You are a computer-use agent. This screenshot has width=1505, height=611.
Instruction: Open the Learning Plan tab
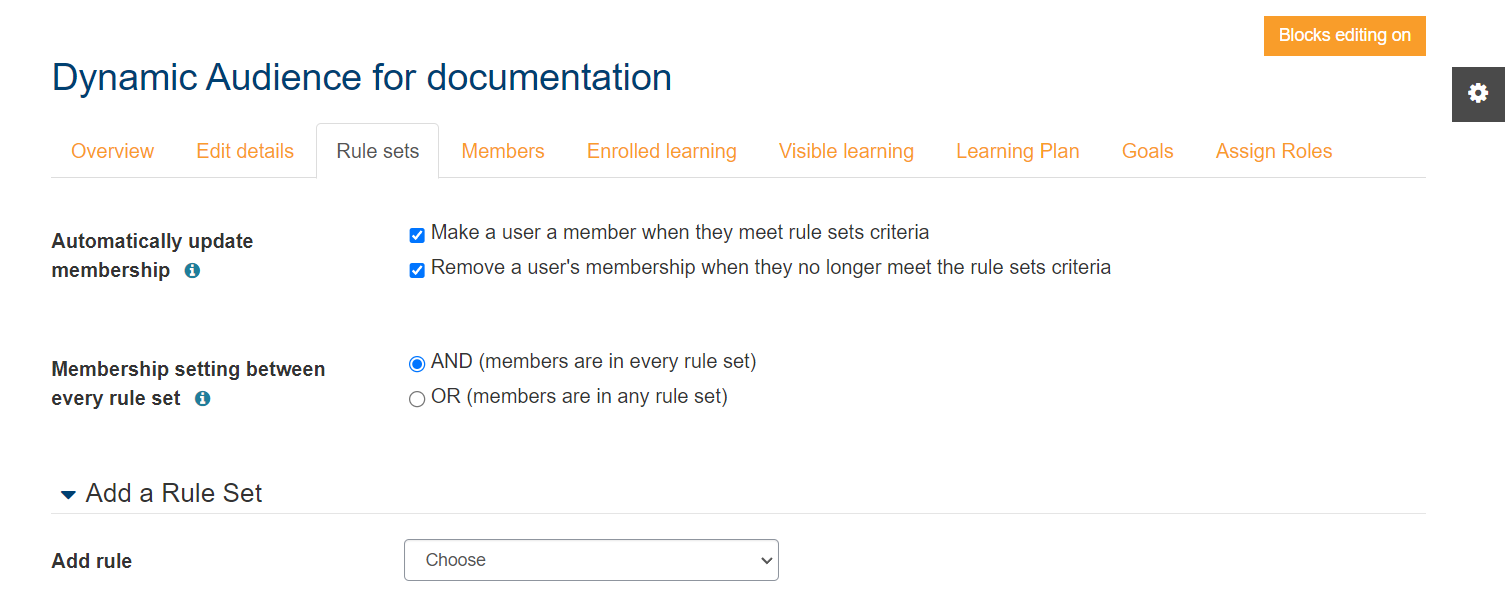[x=1017, y=150]
